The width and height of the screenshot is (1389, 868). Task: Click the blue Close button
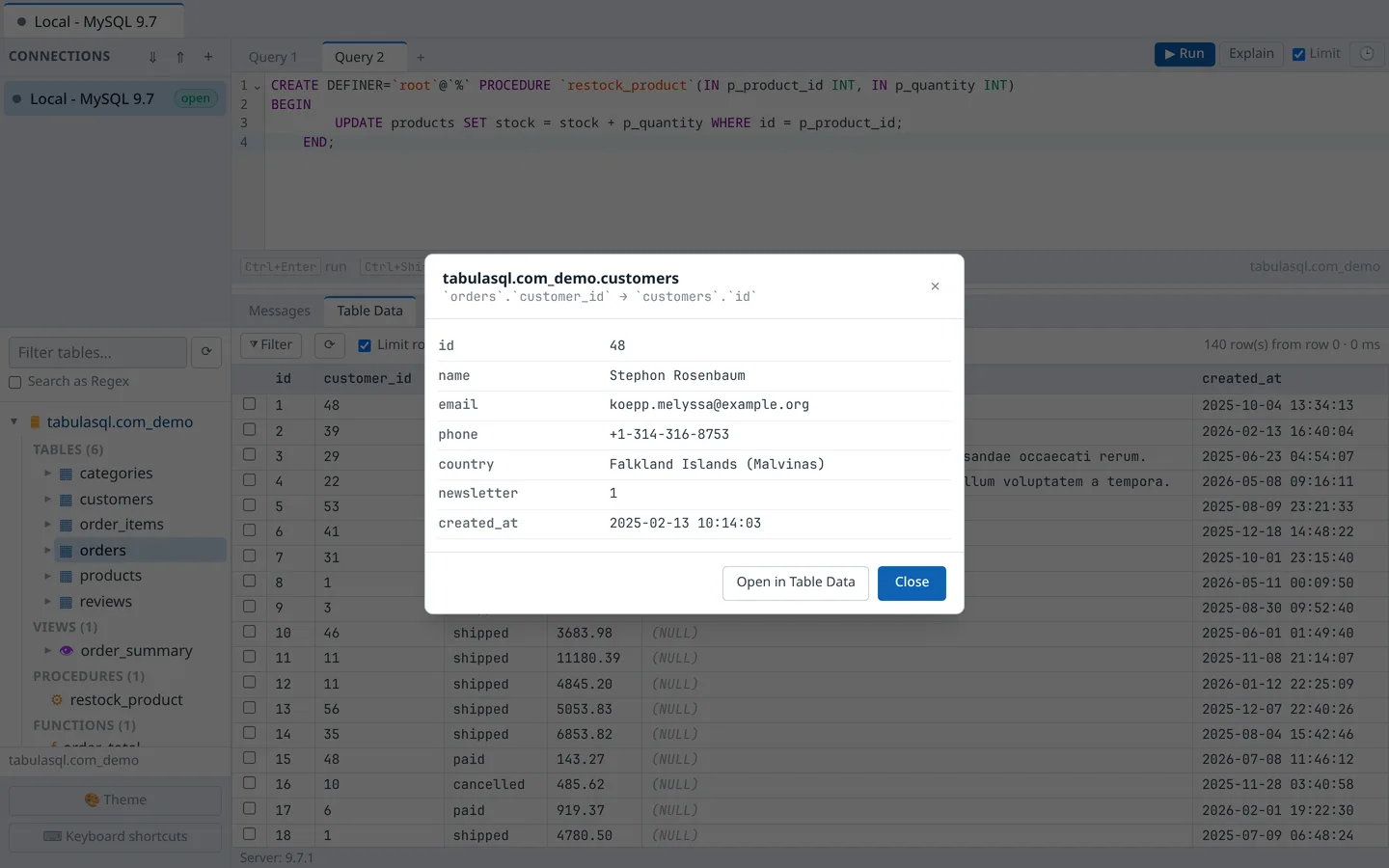(912, 583)
